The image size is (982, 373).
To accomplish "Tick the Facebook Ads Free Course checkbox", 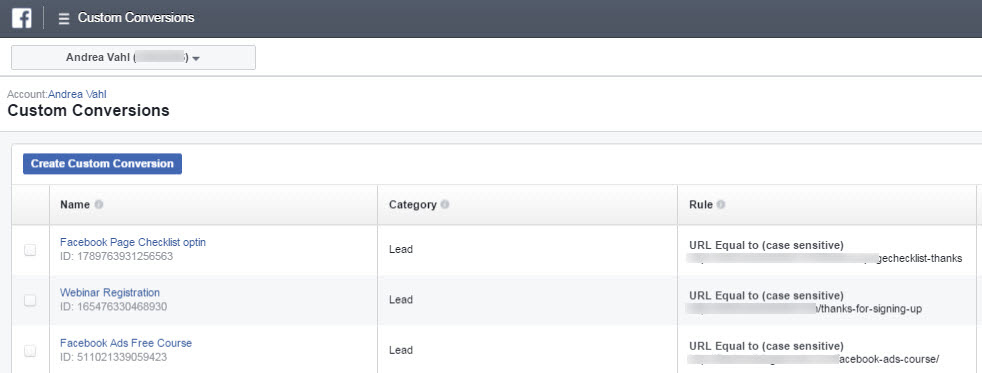I will click(30, 351).
